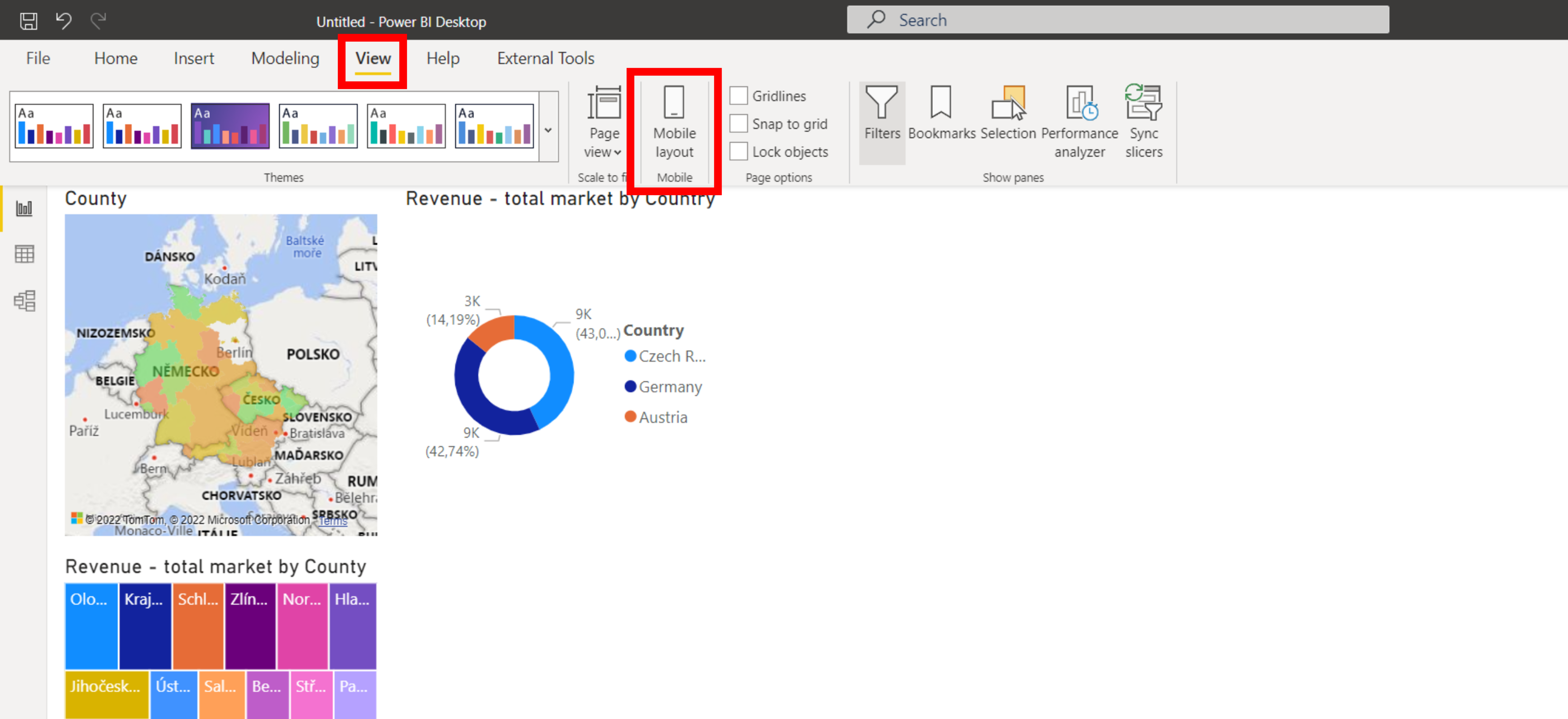1568x719 pixels.
Task: Select the Olo... treemap tile
Action: pos(91,626)
